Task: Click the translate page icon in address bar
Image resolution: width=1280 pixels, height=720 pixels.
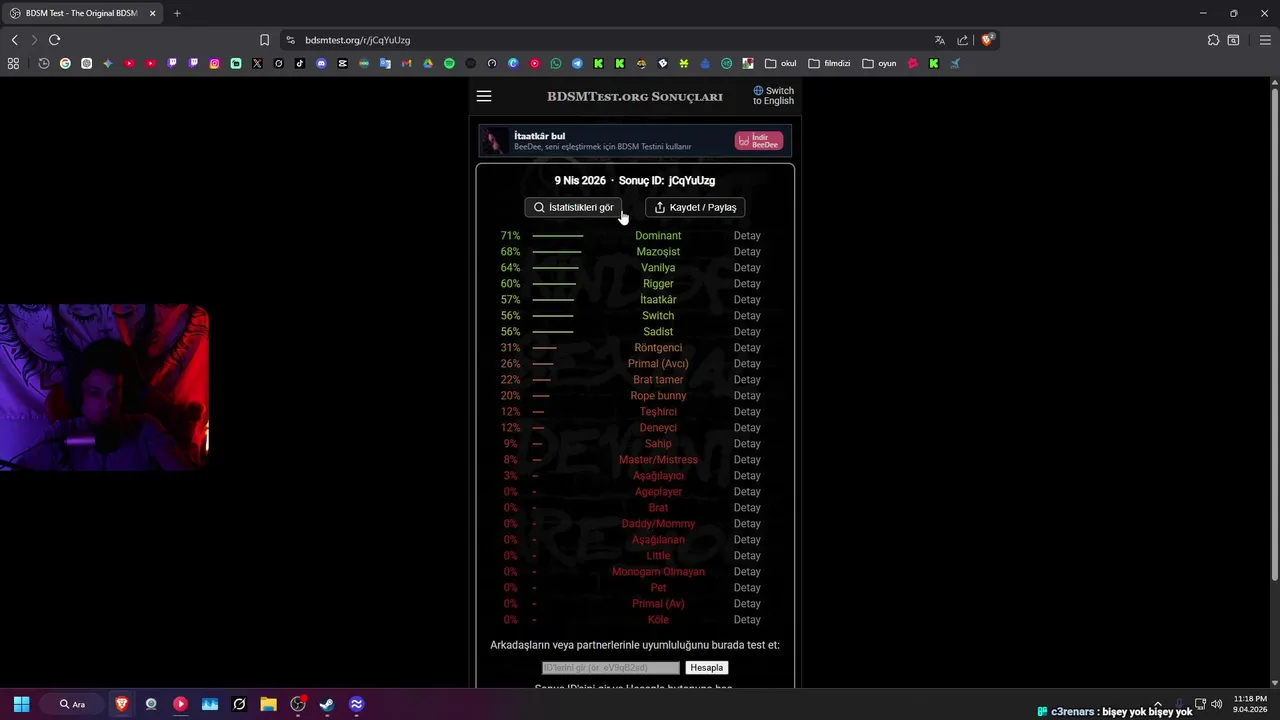Action: [x=939, y=40]
